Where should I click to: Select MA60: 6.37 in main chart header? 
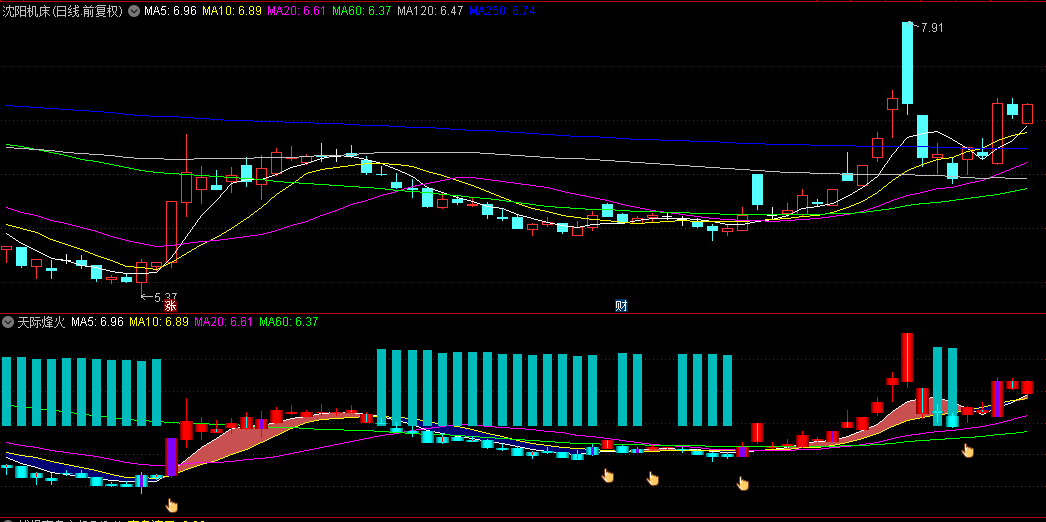click(x=361, y=11)
